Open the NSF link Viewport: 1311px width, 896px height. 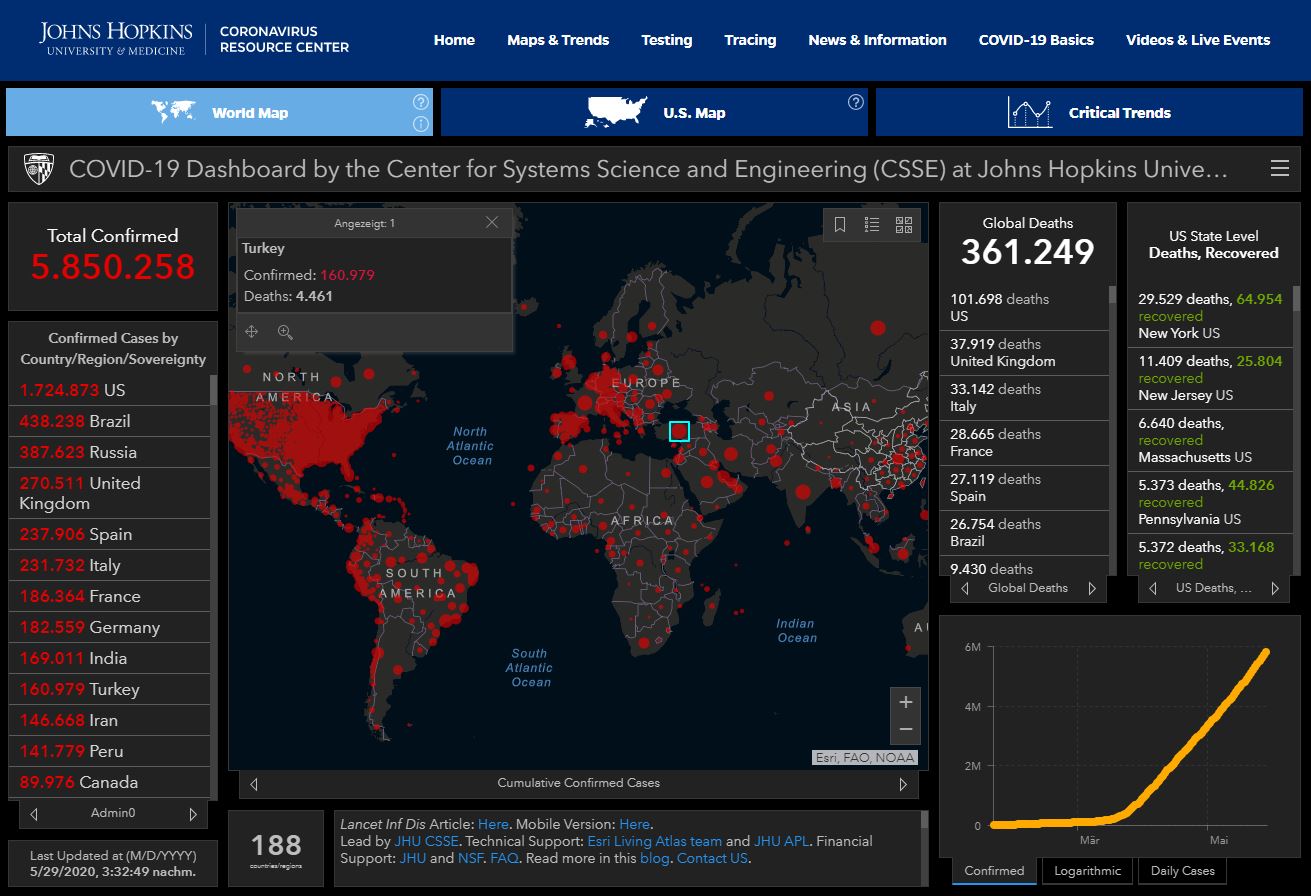click(470, 858)
